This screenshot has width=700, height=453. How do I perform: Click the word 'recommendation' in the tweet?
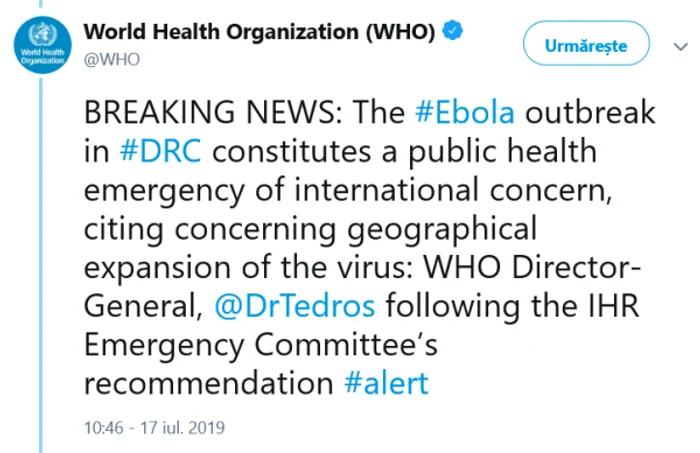click(x=208, y=383)
